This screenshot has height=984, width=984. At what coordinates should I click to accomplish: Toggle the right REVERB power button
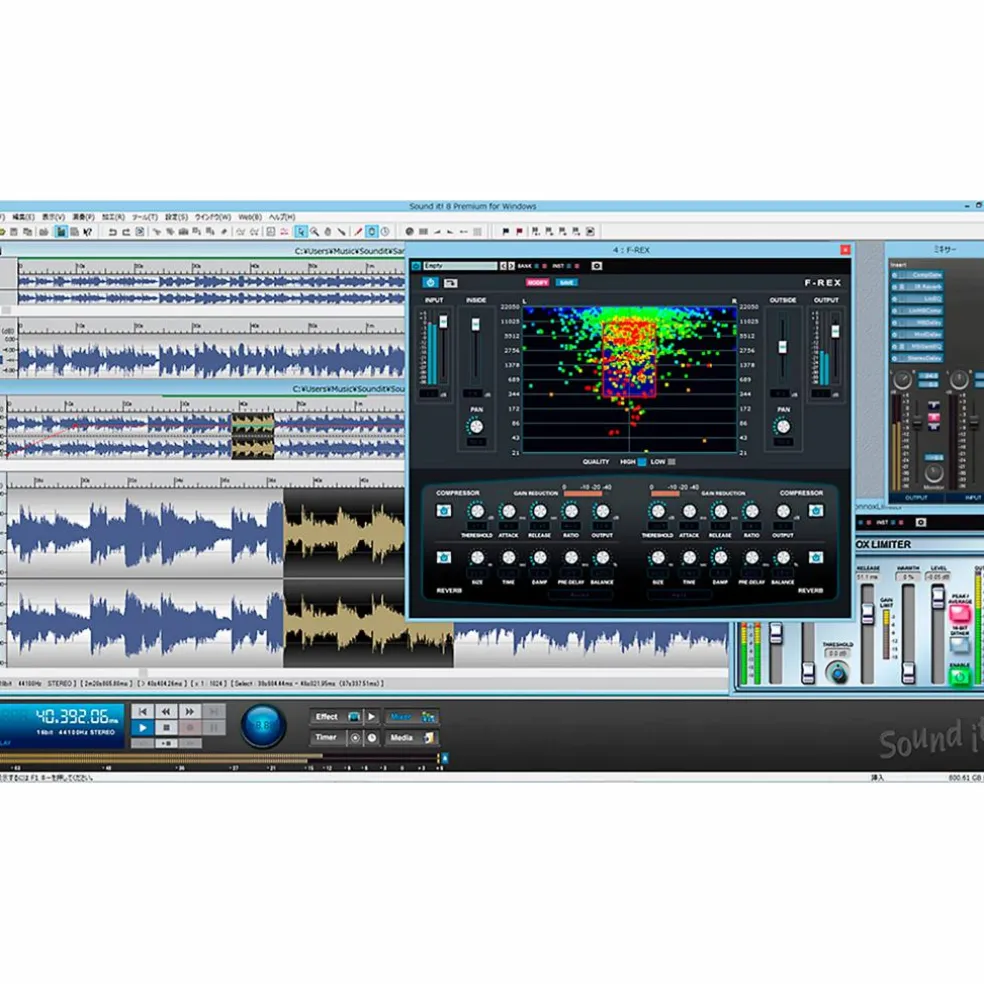[x=816, y=557]
